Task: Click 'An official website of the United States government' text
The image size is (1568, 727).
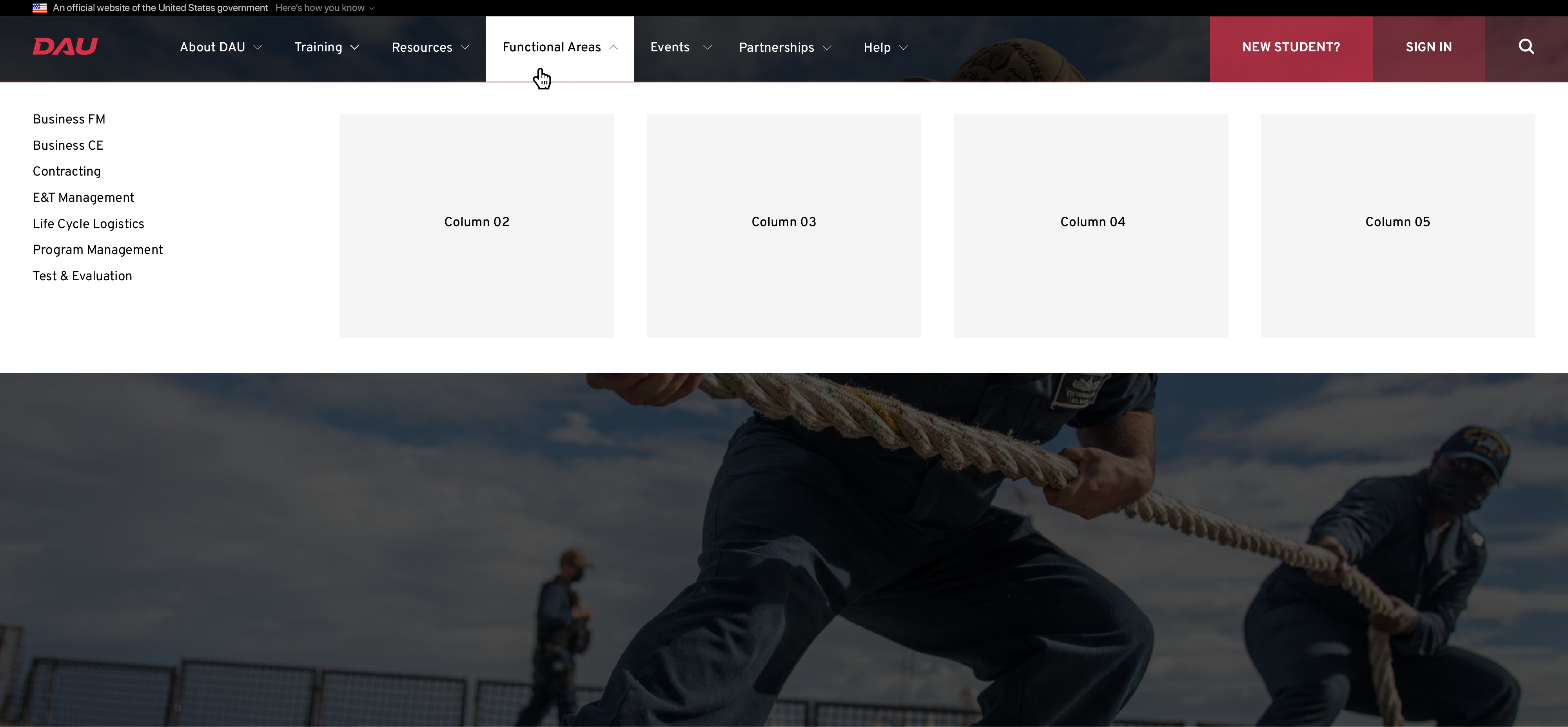Action: 160,8
